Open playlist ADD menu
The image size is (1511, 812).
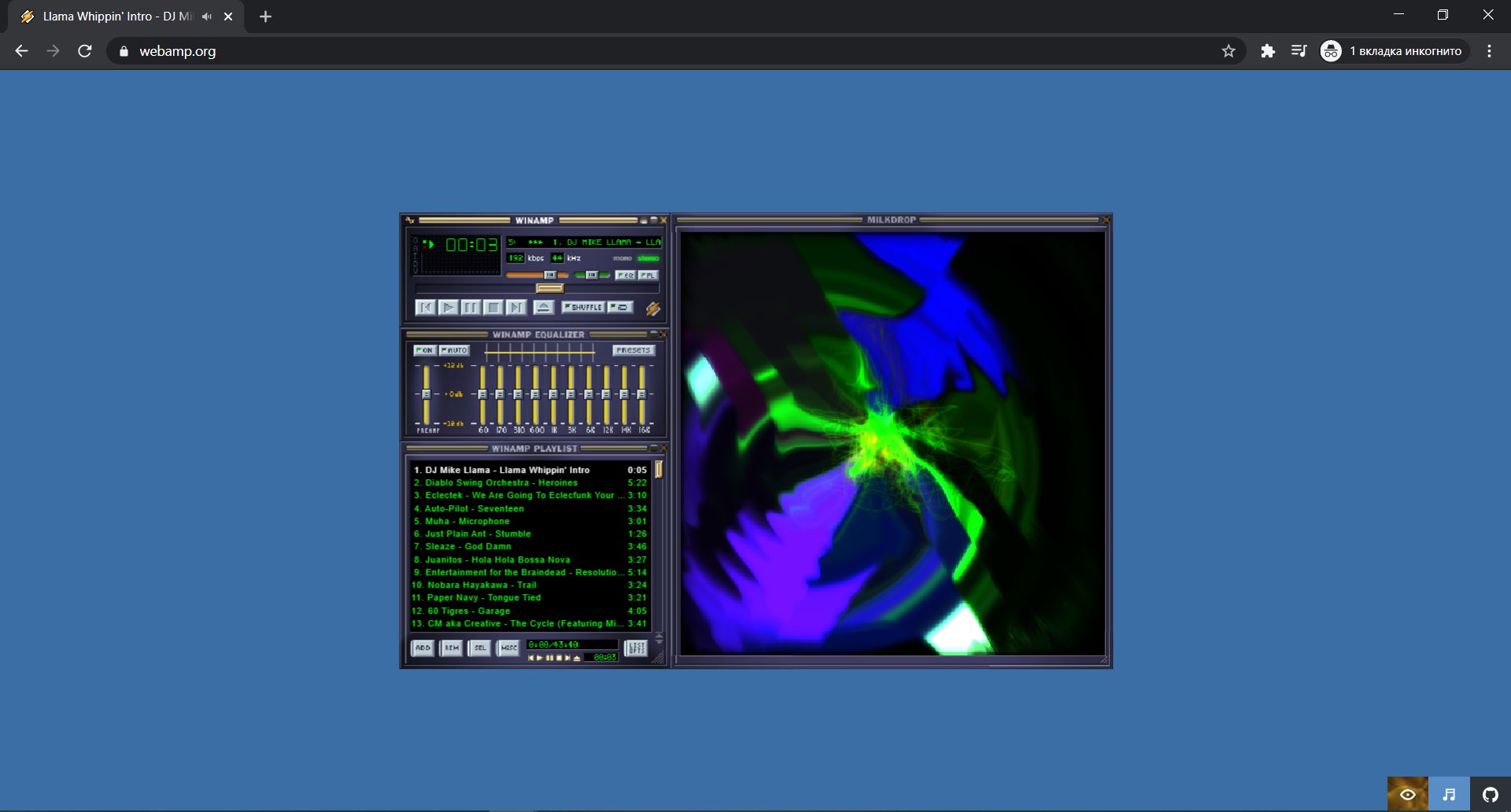423,648
